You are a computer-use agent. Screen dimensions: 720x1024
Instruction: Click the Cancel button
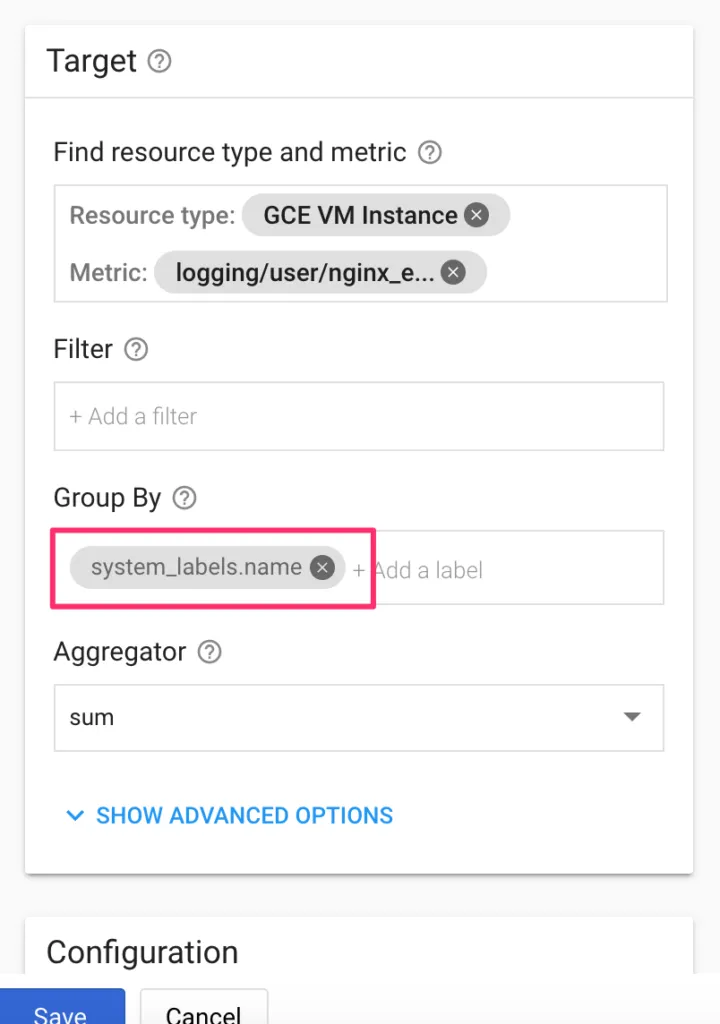click(x=203, y=1006)
